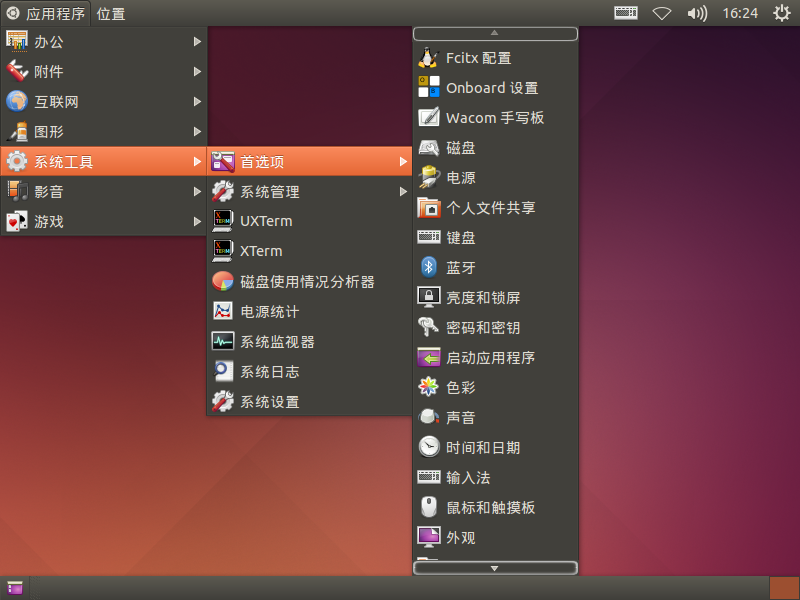Viewport: 800px width, 600px height.
Task: Open 个人文件共享 folder icon
Action: (429, 208)
